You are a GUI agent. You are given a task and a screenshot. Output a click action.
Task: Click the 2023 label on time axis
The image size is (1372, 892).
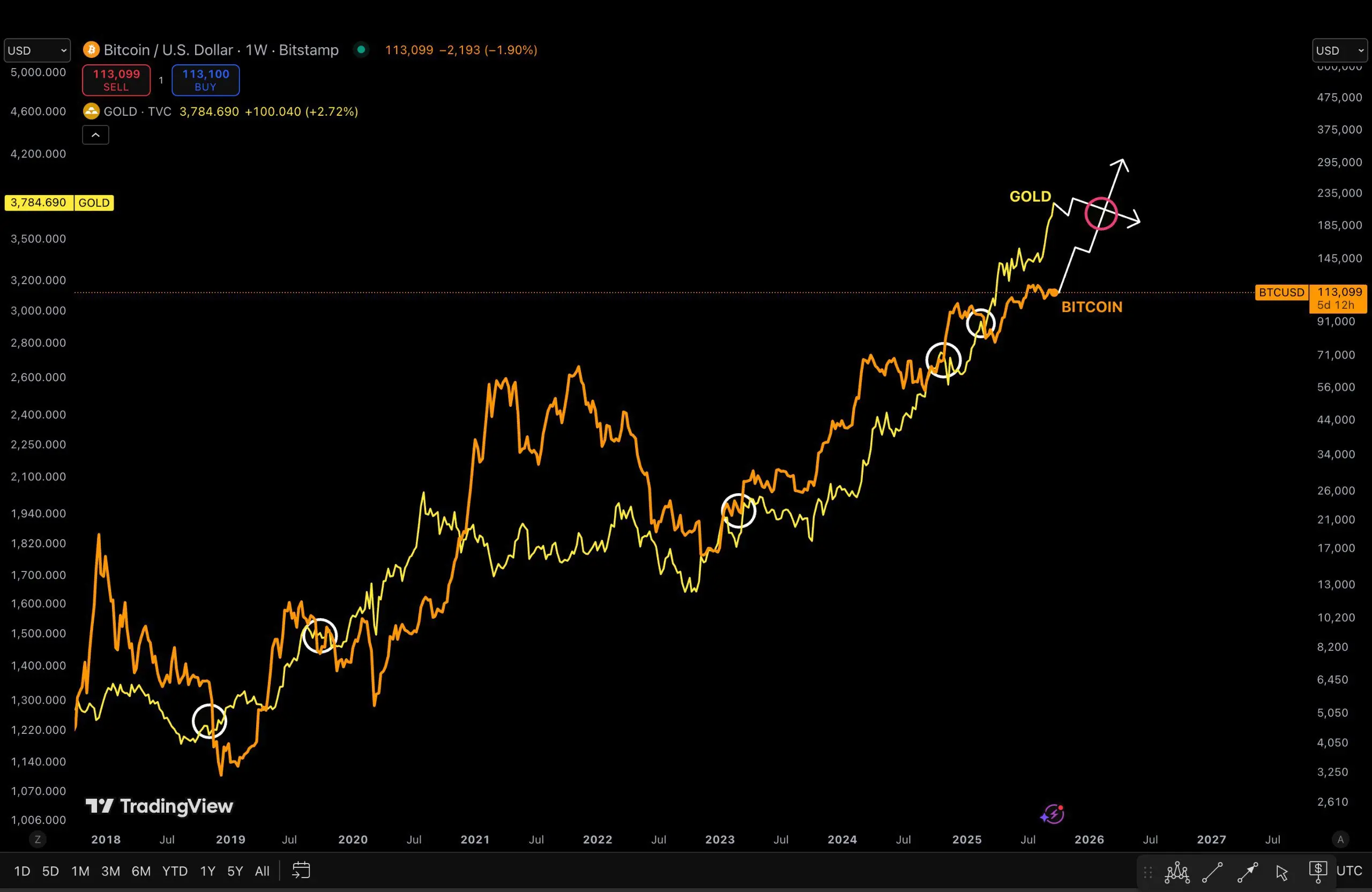pyautogui.click(x=720, y=839)
